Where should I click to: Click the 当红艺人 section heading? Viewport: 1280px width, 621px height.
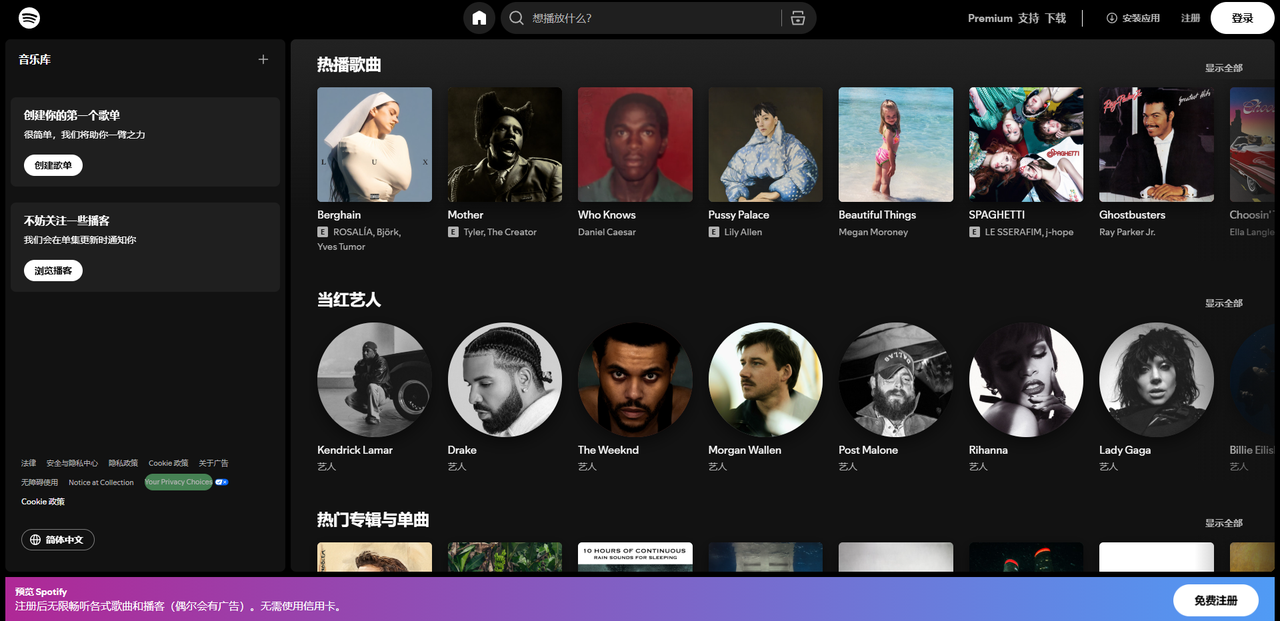(x=349, y=300)
